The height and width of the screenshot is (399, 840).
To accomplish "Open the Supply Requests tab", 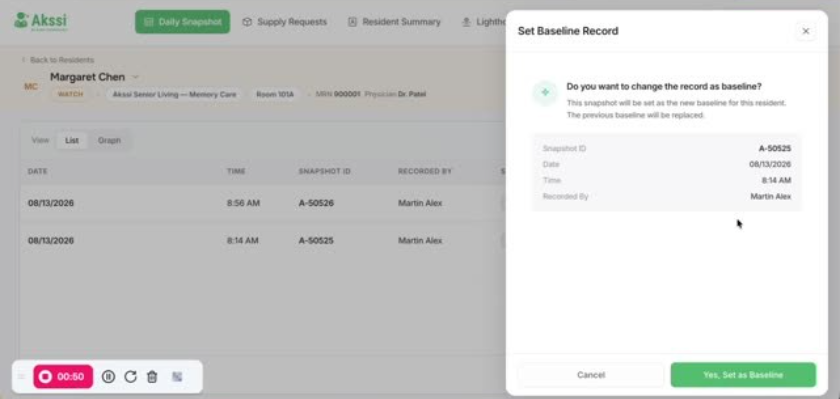I will tap(284, 22).
